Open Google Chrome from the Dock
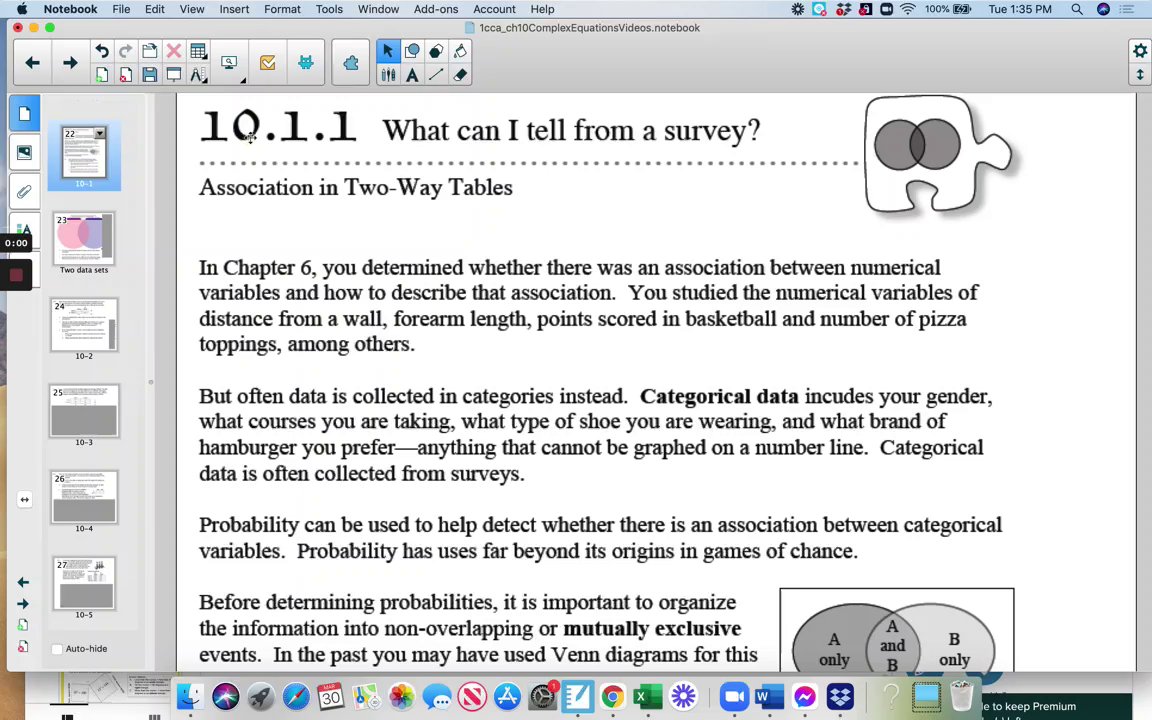This screenshot has height=720, width=1152. click(612, 696)
